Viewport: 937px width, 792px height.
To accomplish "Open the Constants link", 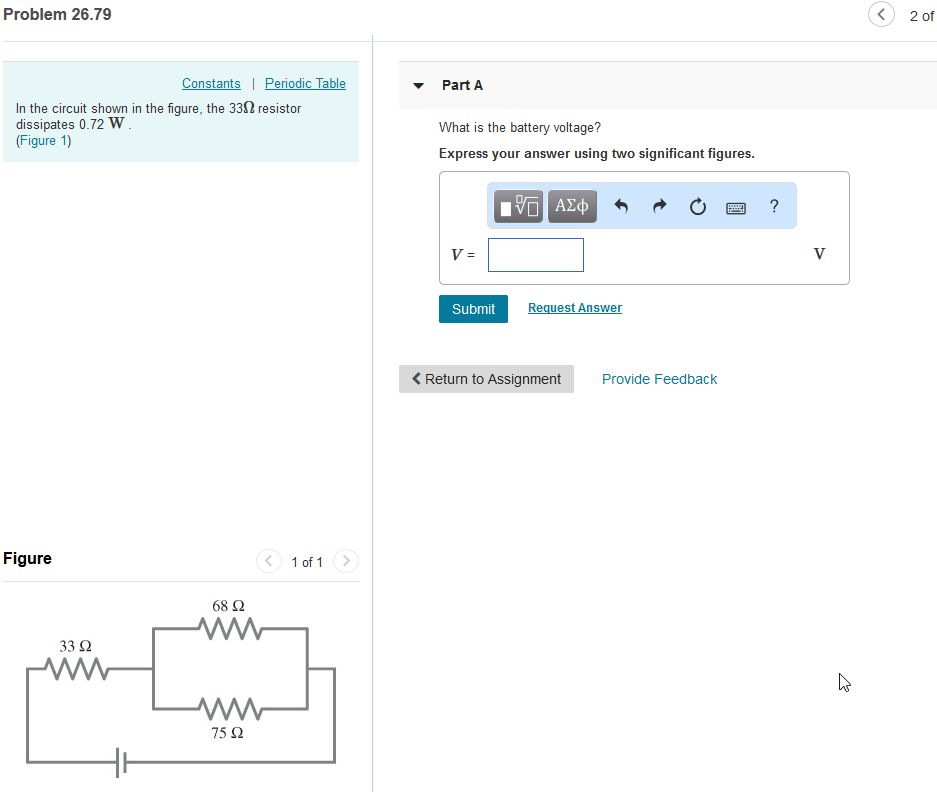I will pyautogui.click(x=211, y=83).
